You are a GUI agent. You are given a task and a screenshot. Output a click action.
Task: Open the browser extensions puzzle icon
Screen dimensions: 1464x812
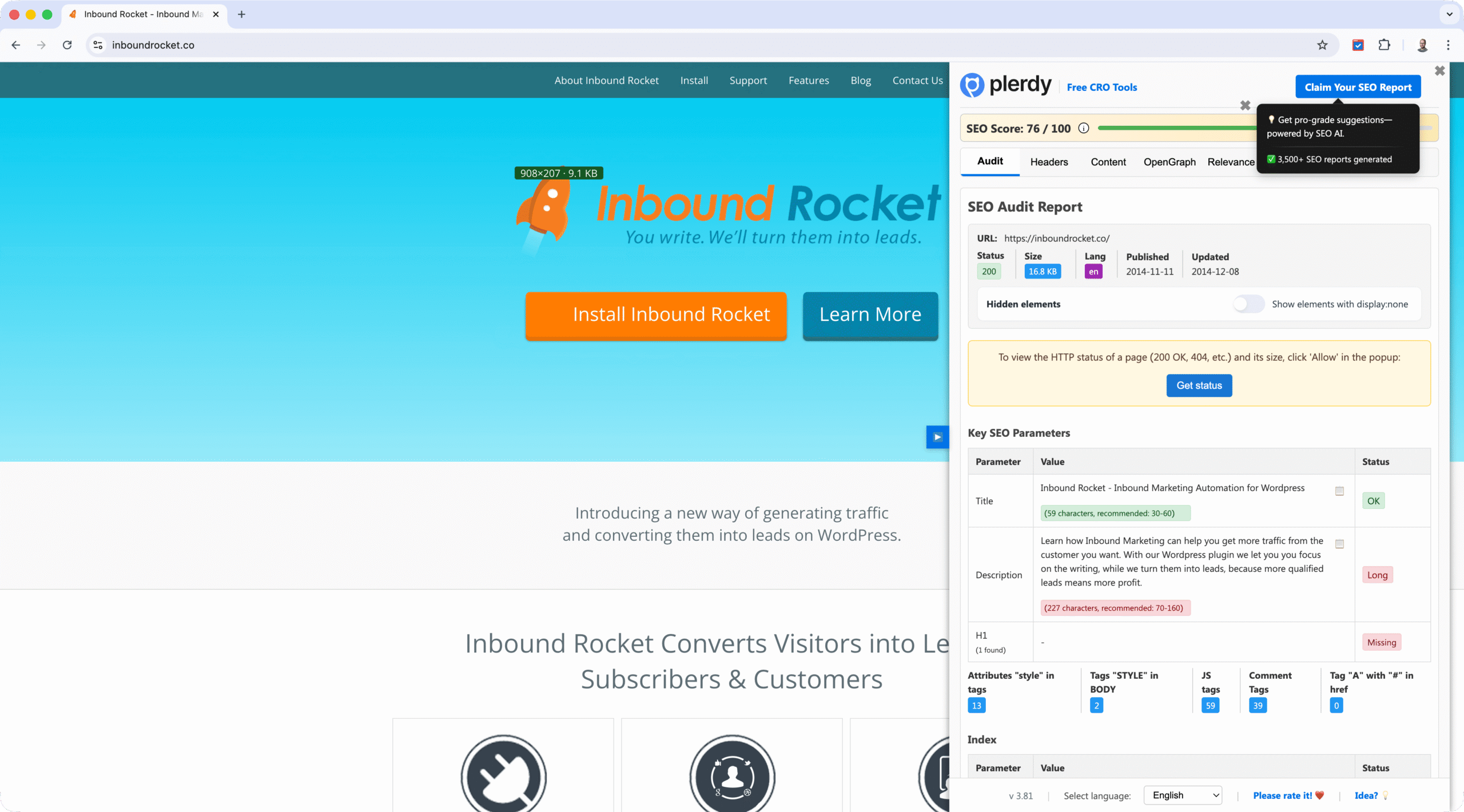click(x=1385, y=45)
